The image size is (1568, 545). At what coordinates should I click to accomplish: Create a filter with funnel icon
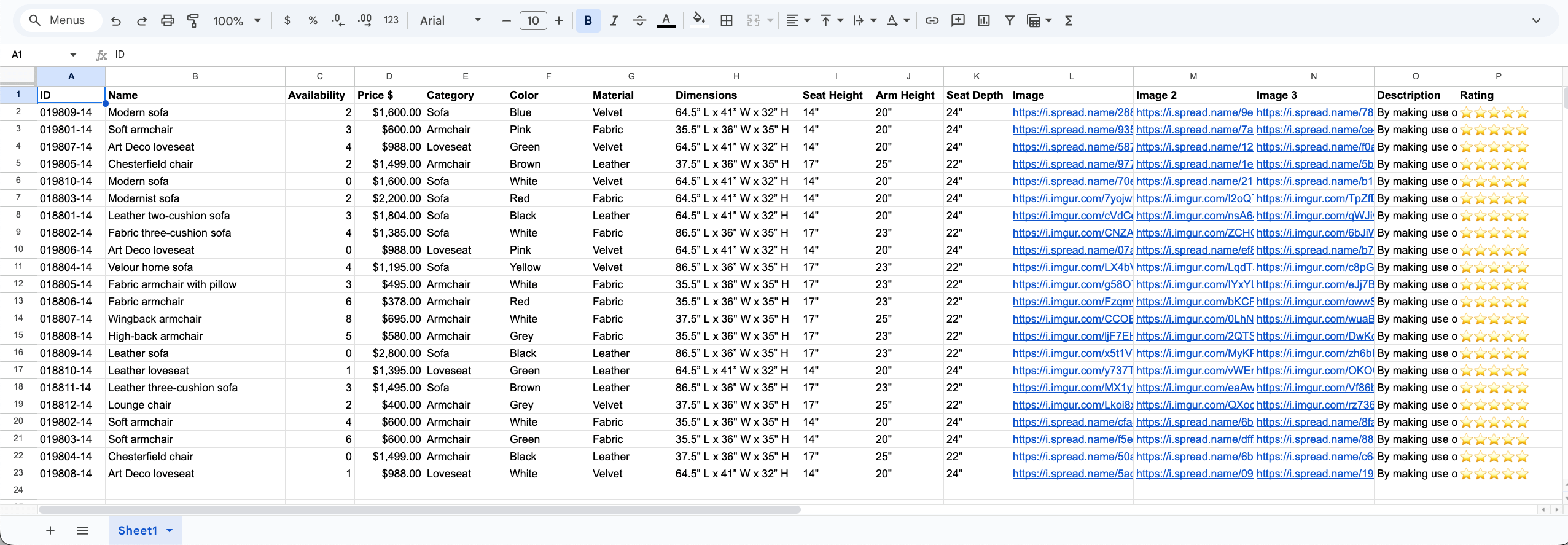pyautogui.click(x=1009, y=21)
